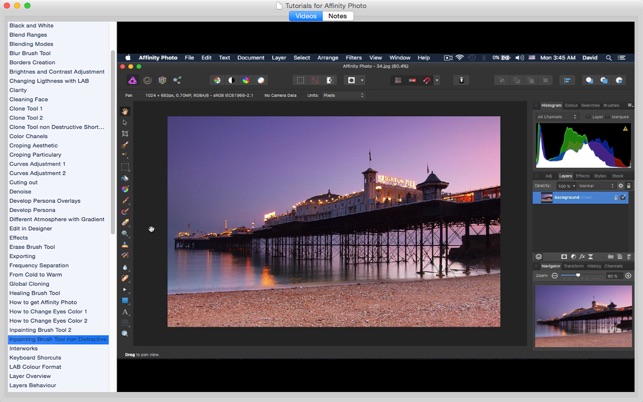Switch to the Notes tab
The image size is (643, 402).
coord(338,16)
